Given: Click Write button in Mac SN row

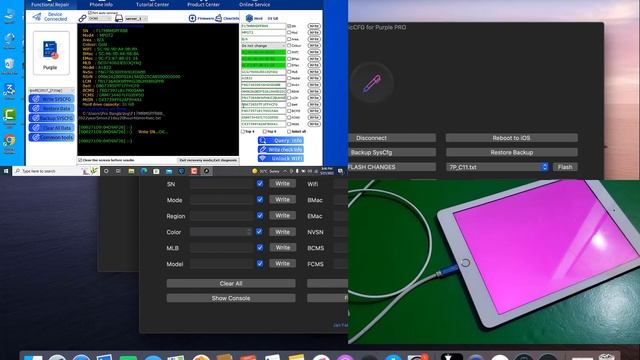Looking at the screenshot, I should point(282,184).
